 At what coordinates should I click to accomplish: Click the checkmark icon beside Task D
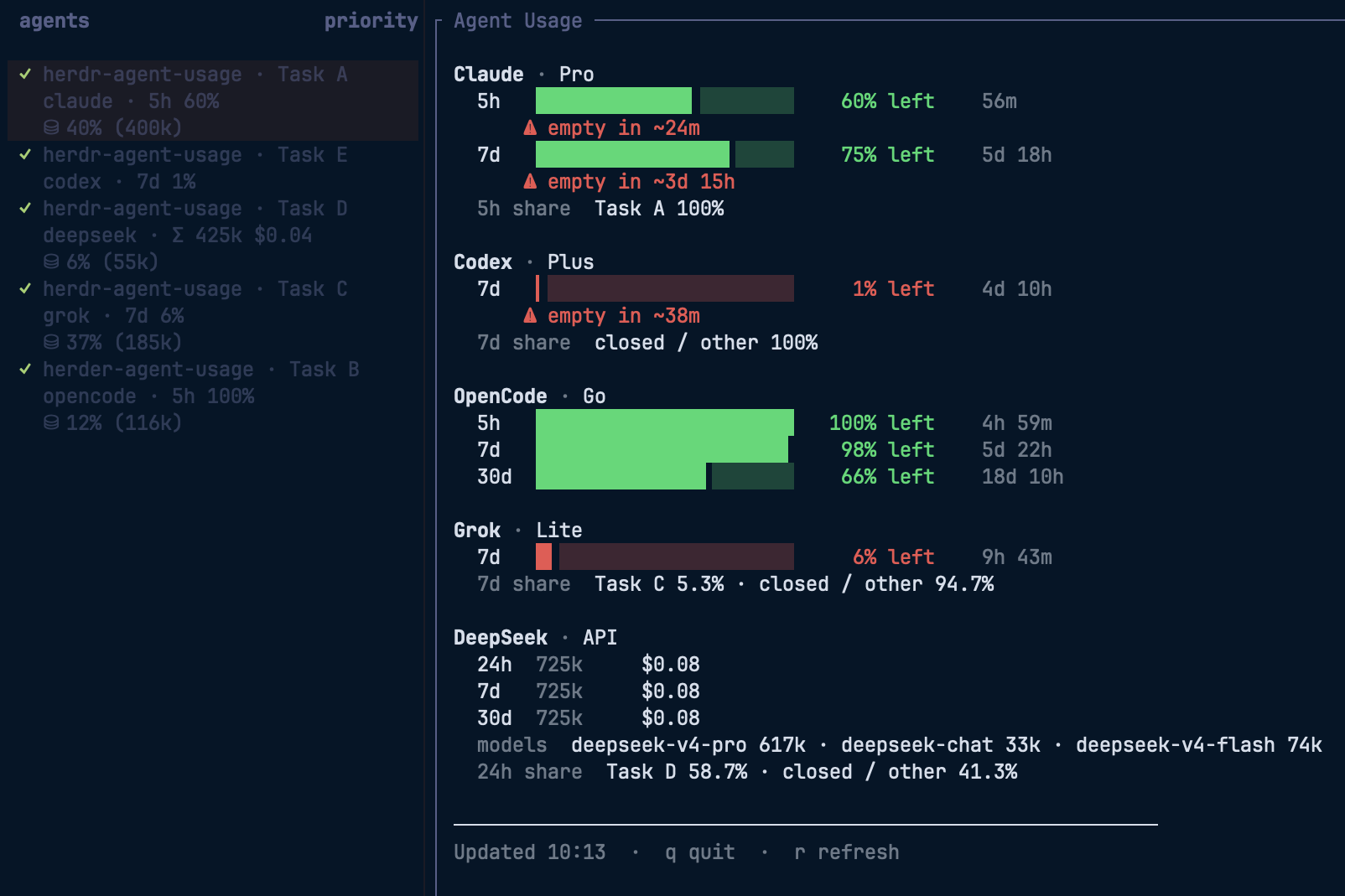click(25, 208)
